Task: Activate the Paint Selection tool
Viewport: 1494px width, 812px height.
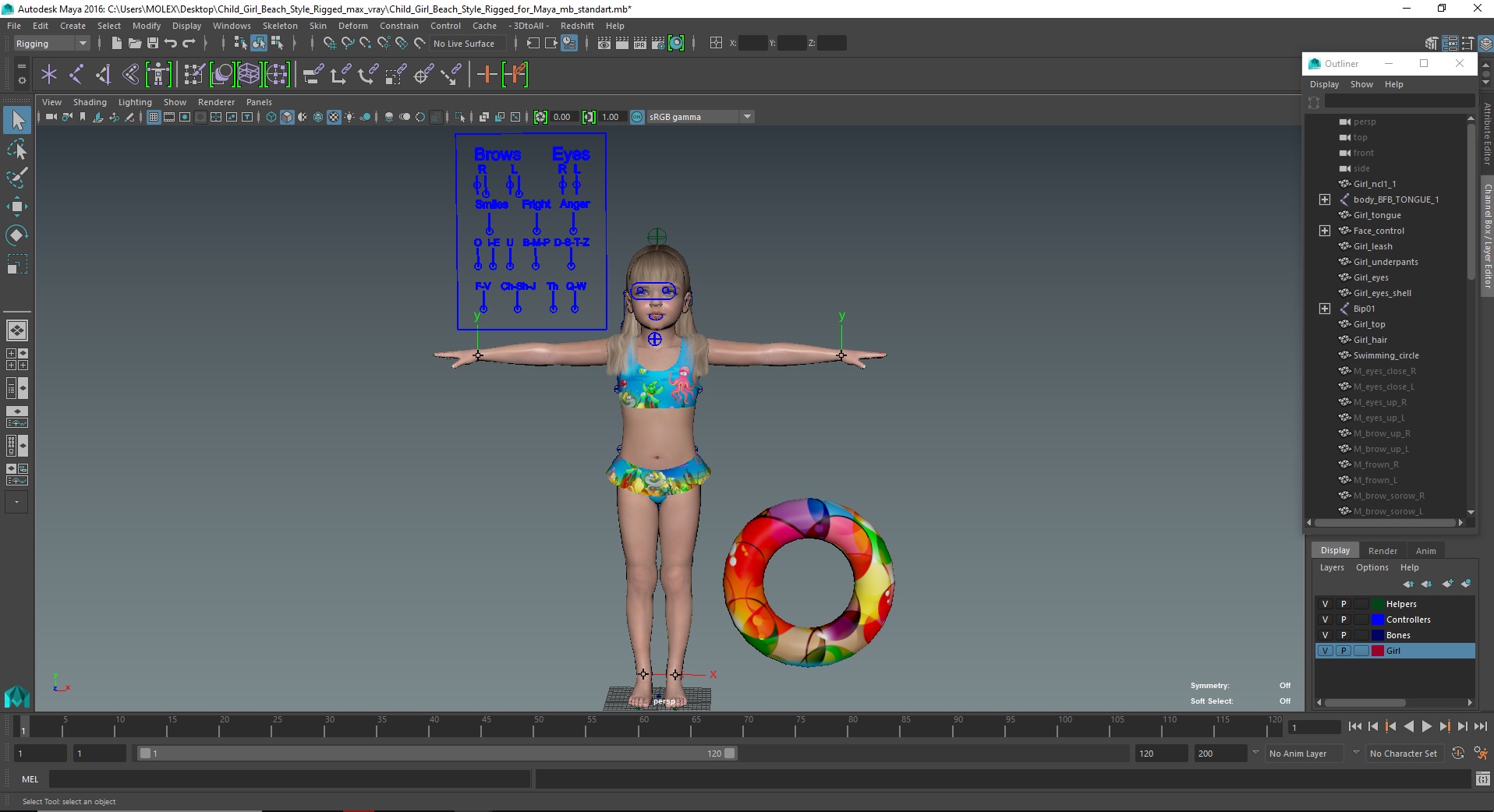Action: tap(17, 178)
